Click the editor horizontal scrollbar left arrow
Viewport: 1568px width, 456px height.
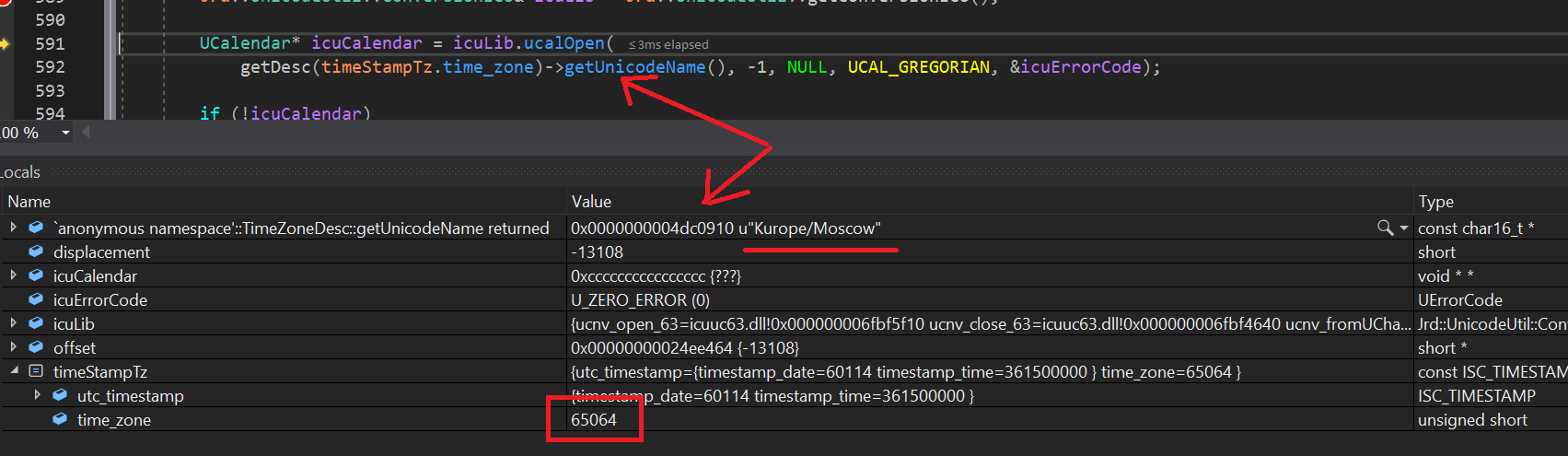(87, 133)
